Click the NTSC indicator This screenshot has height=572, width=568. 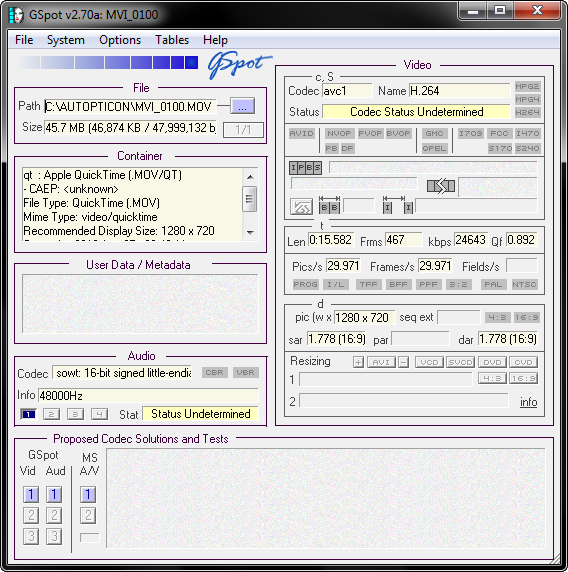click(x=524, y=284)
